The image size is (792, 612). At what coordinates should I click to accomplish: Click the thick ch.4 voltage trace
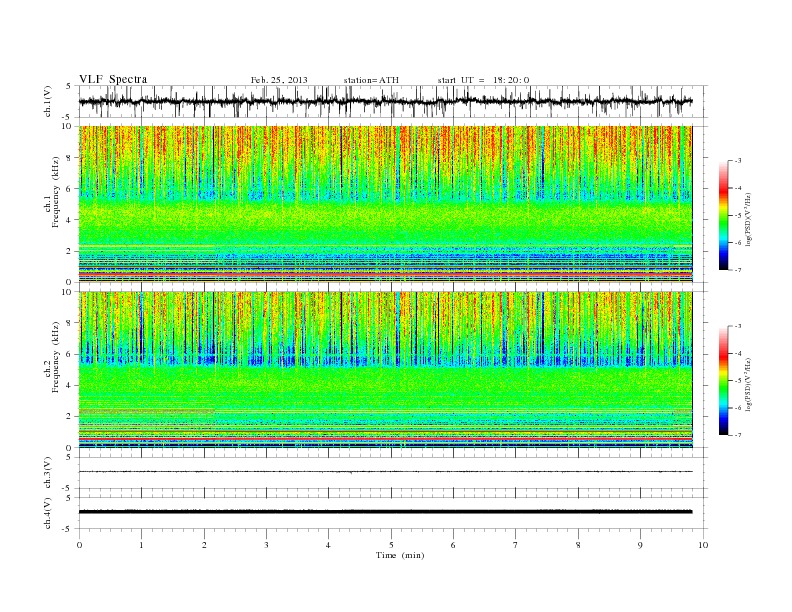coord(385,512)
